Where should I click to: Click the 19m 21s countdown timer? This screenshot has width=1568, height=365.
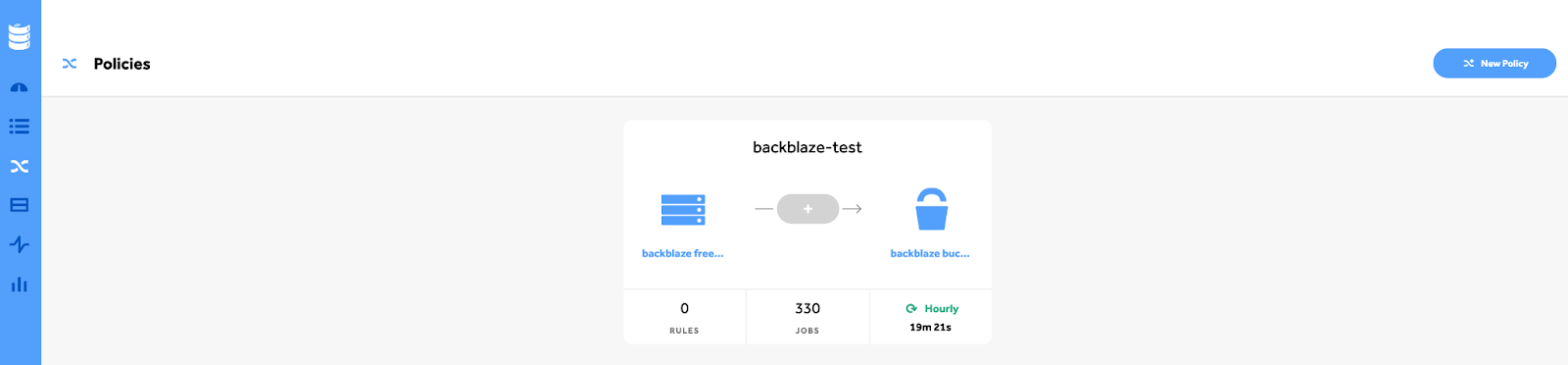click(x=930, y=328)
